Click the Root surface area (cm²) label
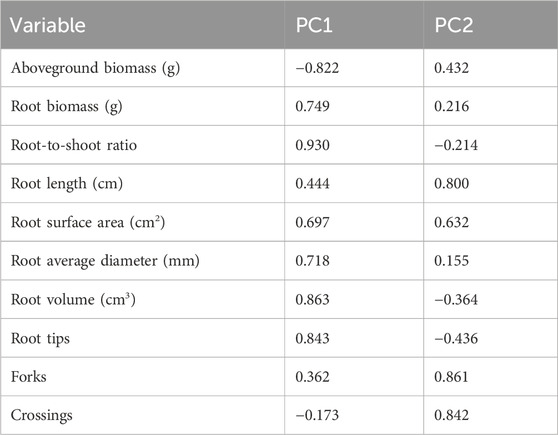 [88, 222]
